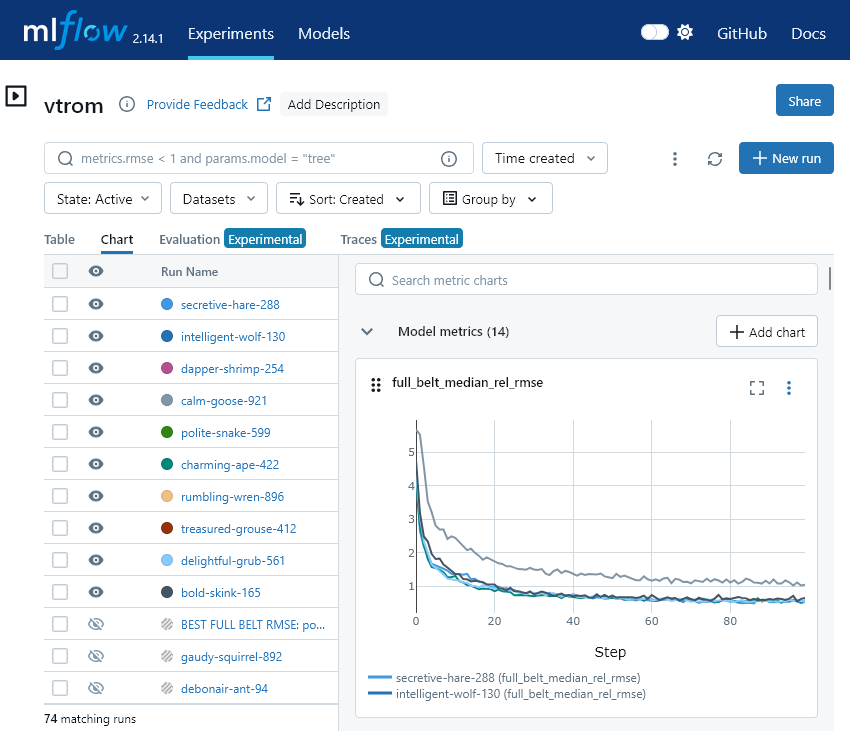Viewport: 850px width, 747px height.
Task: Click the settings gear icon in header
Action: pos(685,33)
